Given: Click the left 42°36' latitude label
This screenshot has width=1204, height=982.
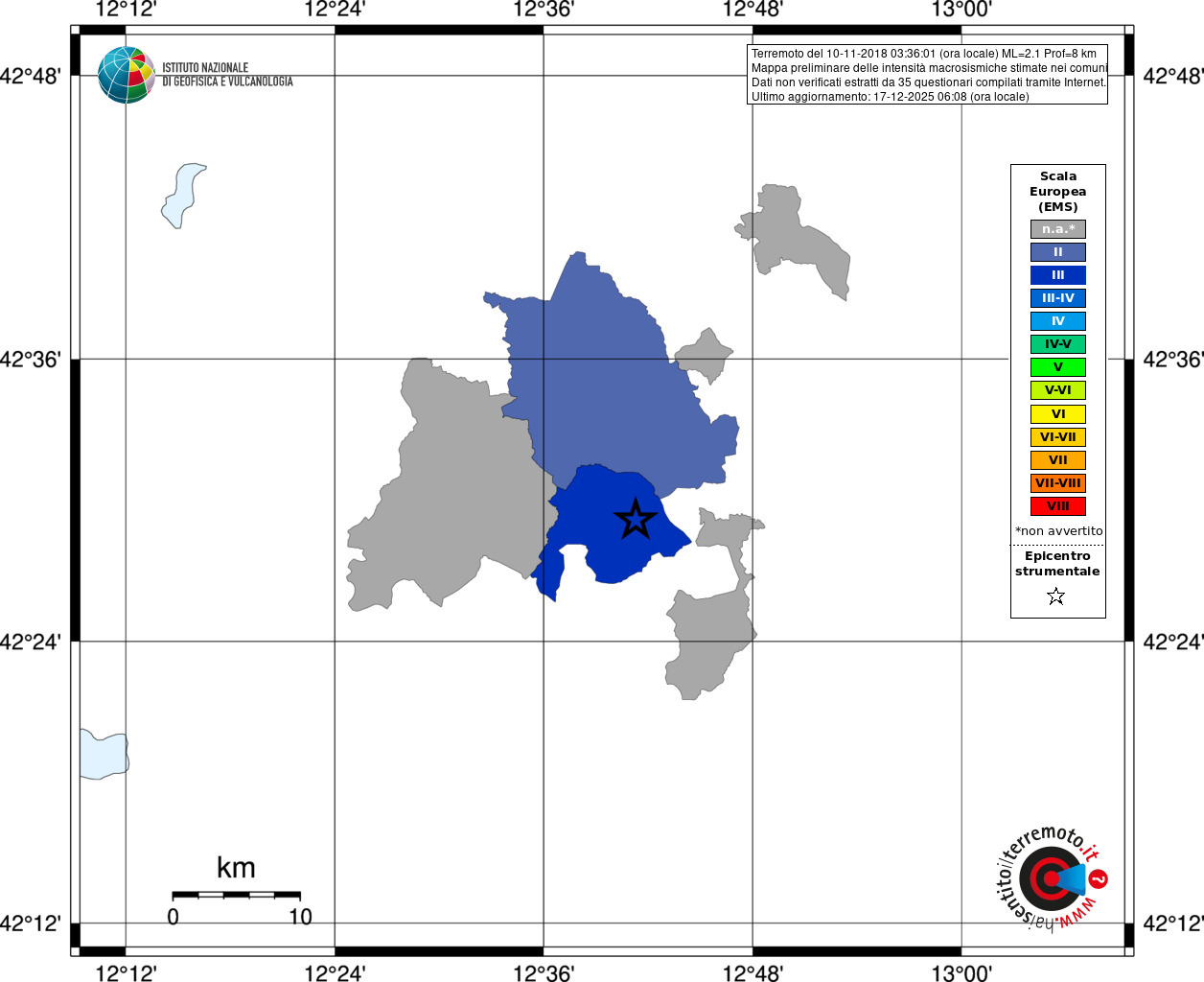Looking at the screenshot, I should (x=32, y=360).
